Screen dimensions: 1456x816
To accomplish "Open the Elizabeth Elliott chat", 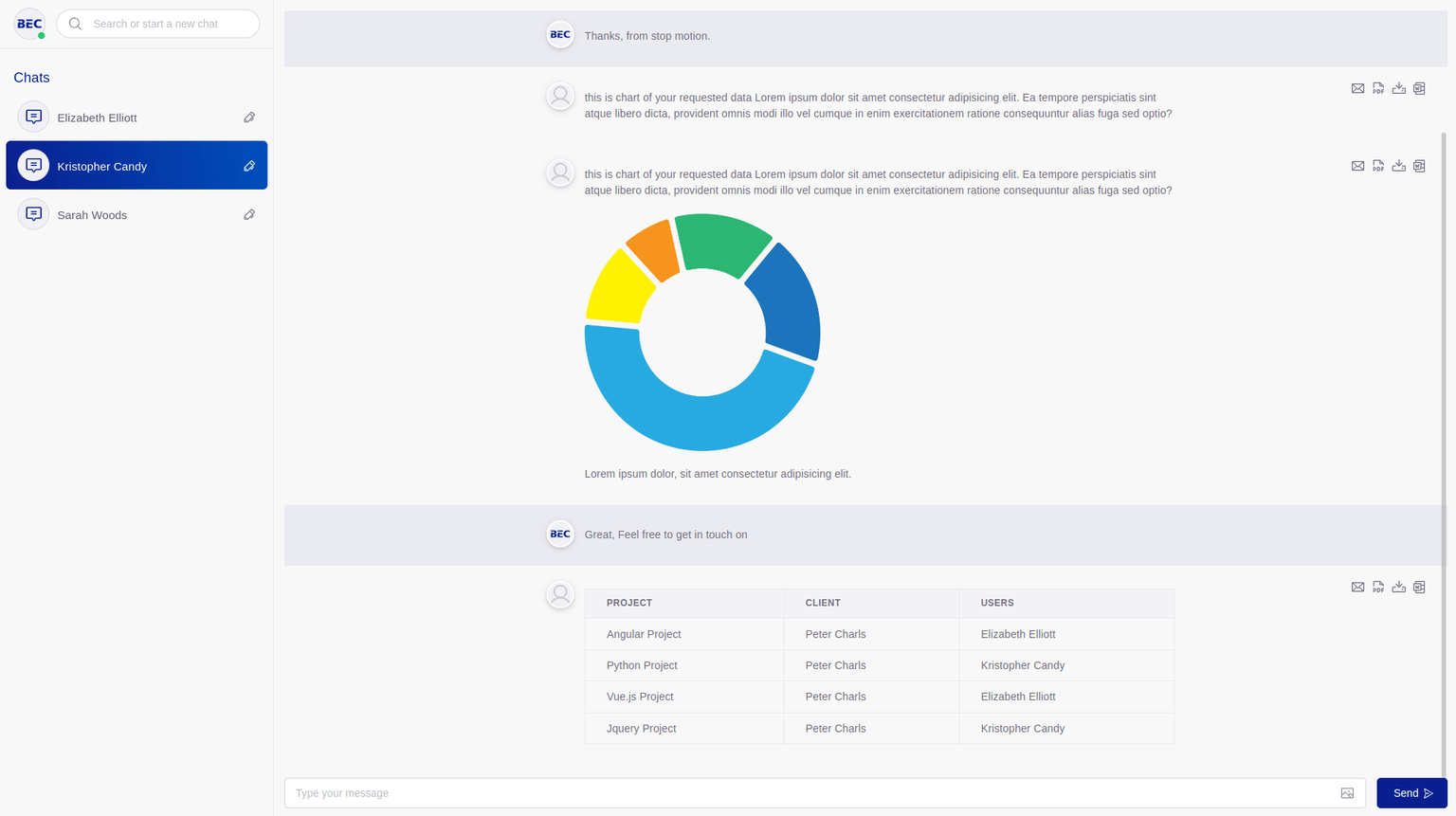I will pyautogui.click(x=98, y=118).
